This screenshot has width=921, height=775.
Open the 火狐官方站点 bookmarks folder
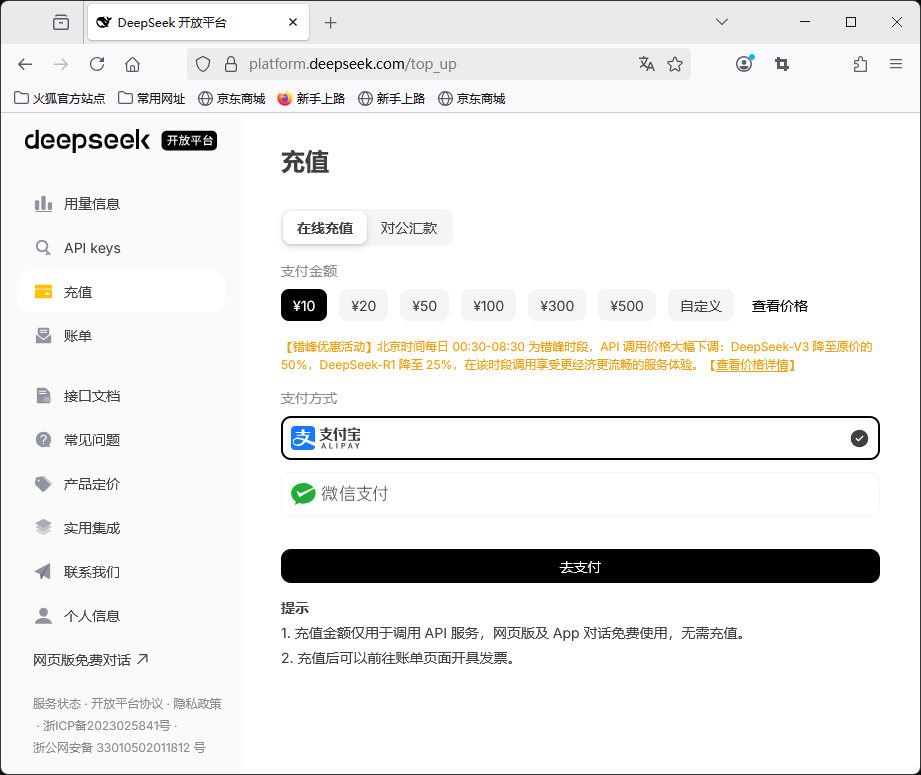[x=59, y=98]
